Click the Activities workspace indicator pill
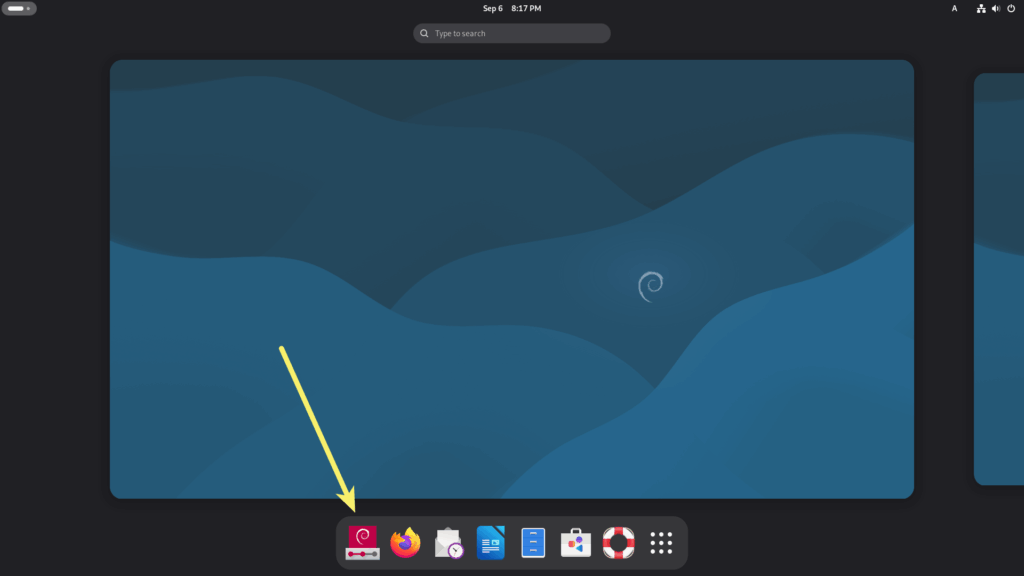The width and height of the screenshot is (1024, 576). pos(19,8)
